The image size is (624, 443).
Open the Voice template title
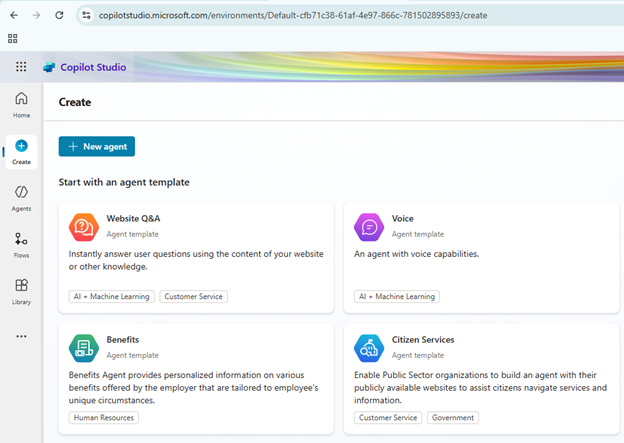pos(402,219)
